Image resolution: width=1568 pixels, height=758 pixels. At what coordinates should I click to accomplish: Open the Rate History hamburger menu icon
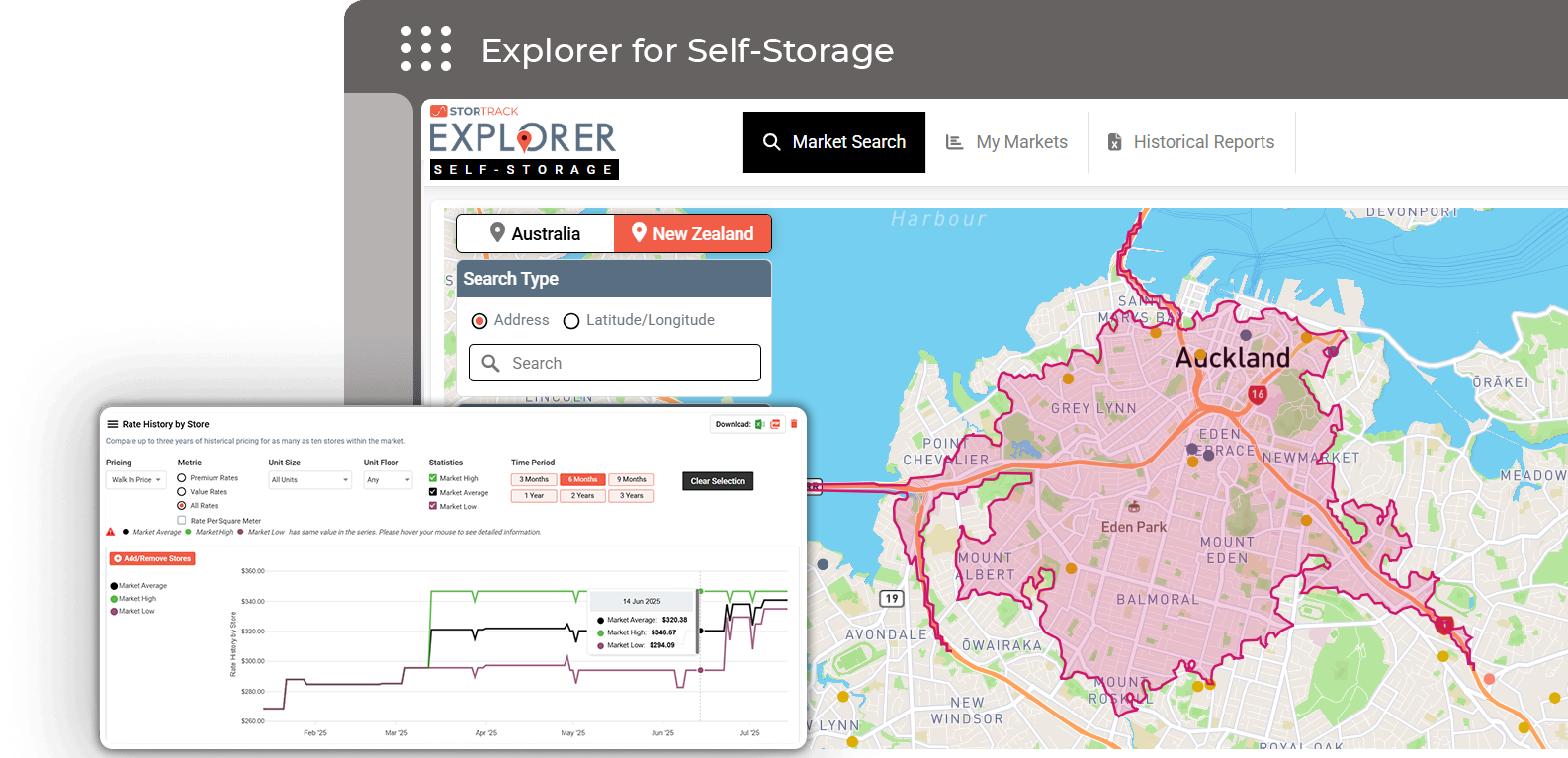point(113,424)
